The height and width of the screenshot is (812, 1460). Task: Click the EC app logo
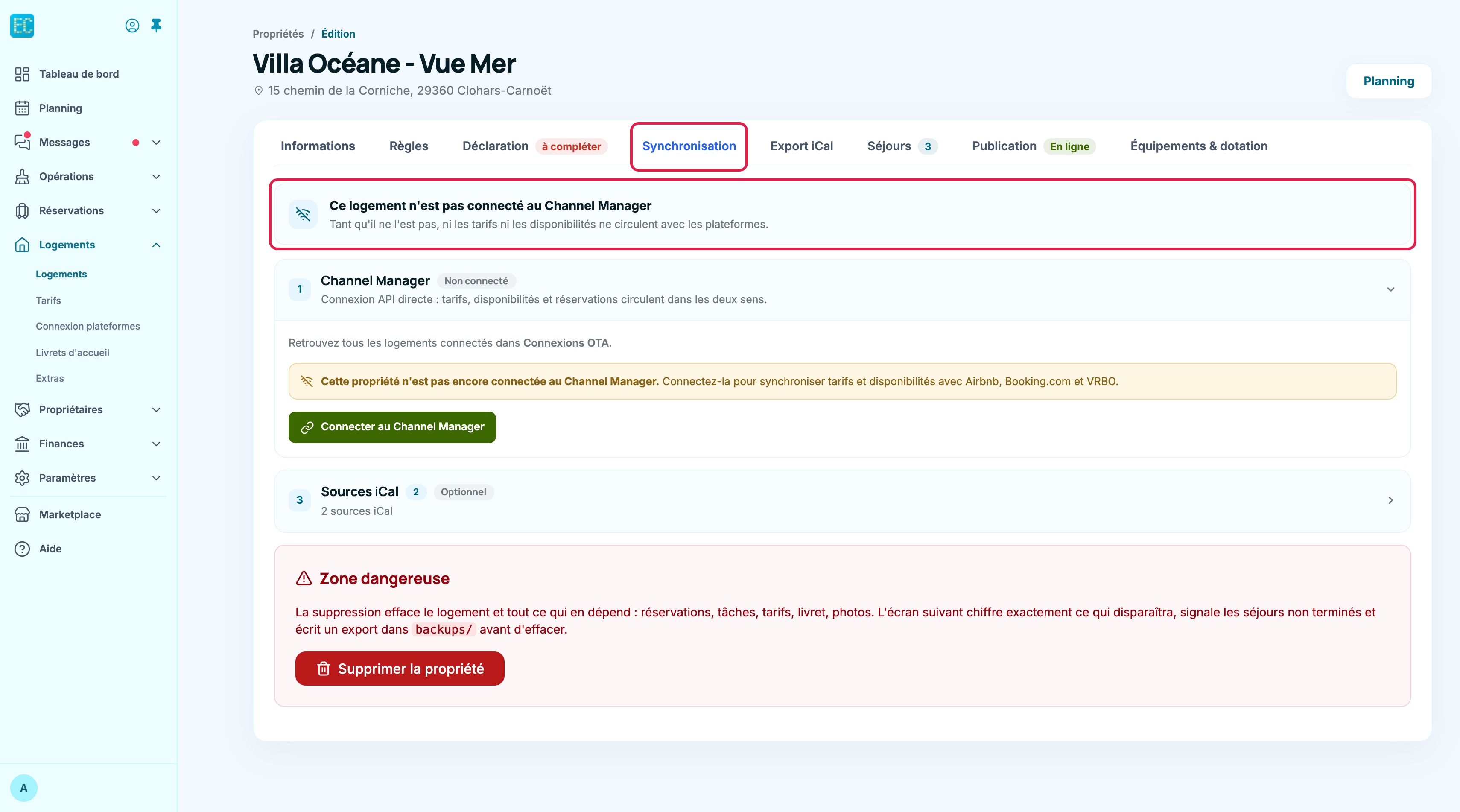22,26
